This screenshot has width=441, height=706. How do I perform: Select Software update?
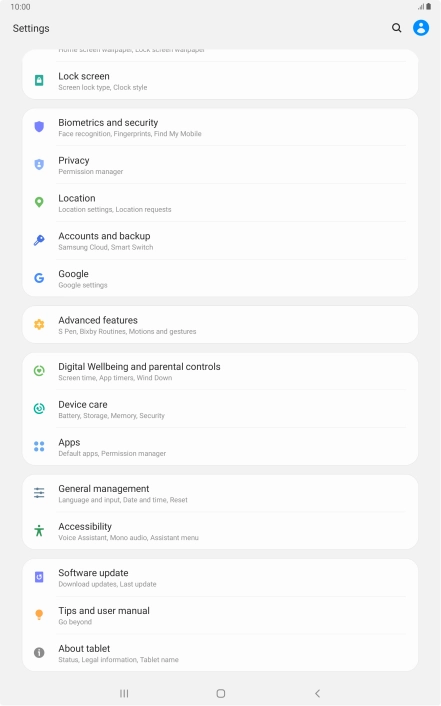click(220, 578)
